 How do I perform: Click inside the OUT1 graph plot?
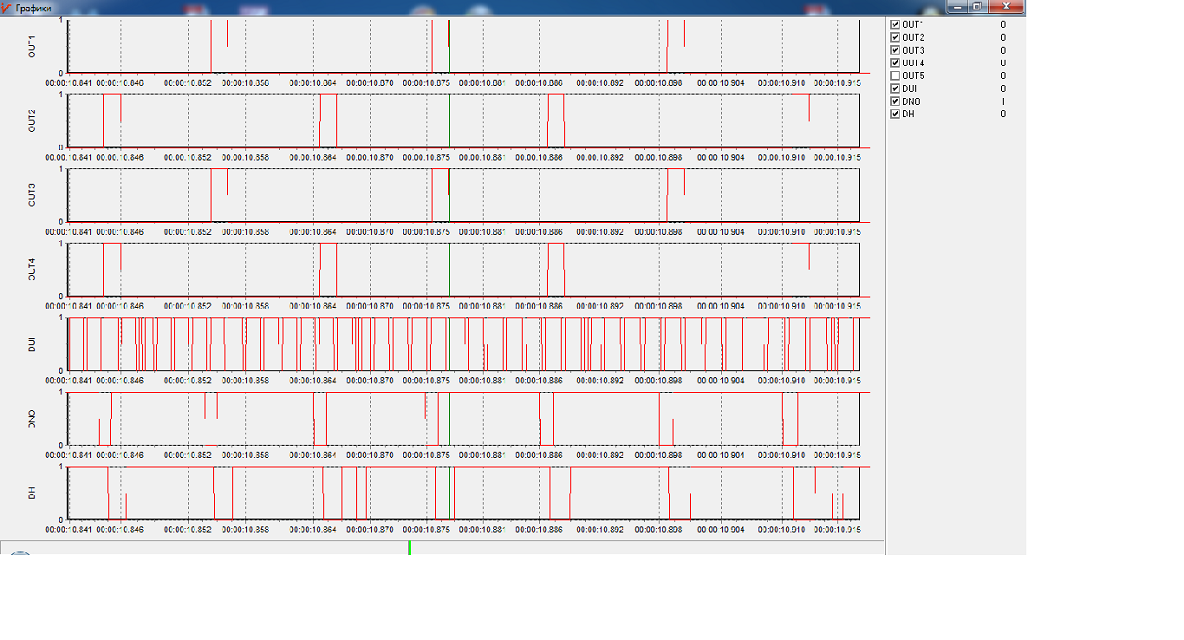point(464,46)
